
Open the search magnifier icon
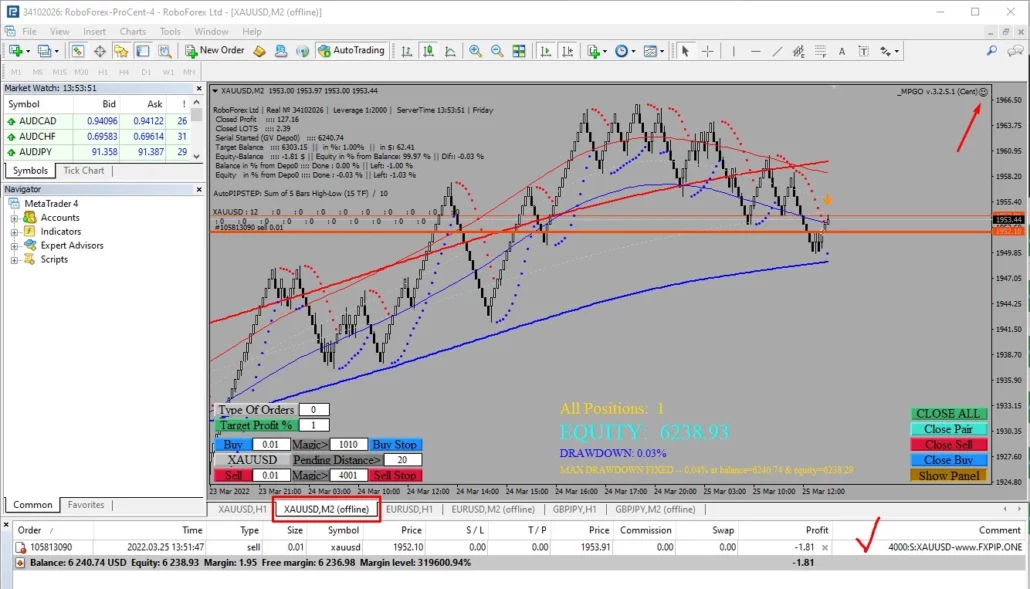tap(992, 51)
